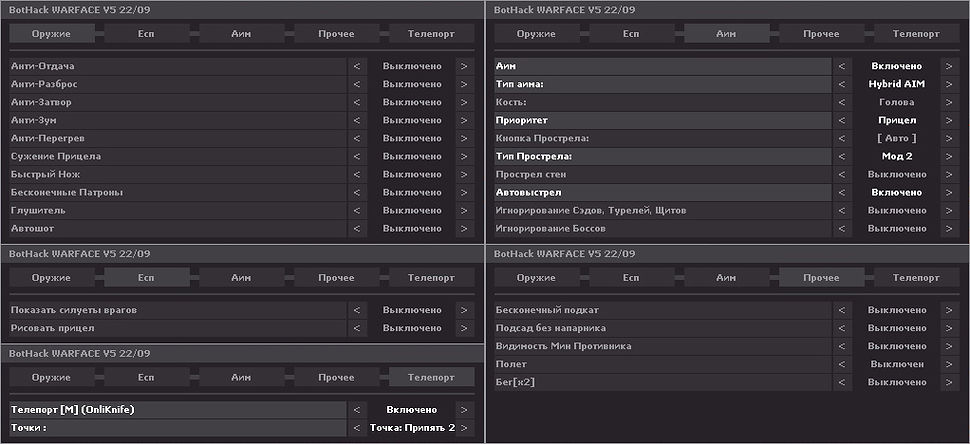Viewport: 970px width, 444px height.
Task: Select the next teleport point in the Точки row
Action: click(465, 427)
